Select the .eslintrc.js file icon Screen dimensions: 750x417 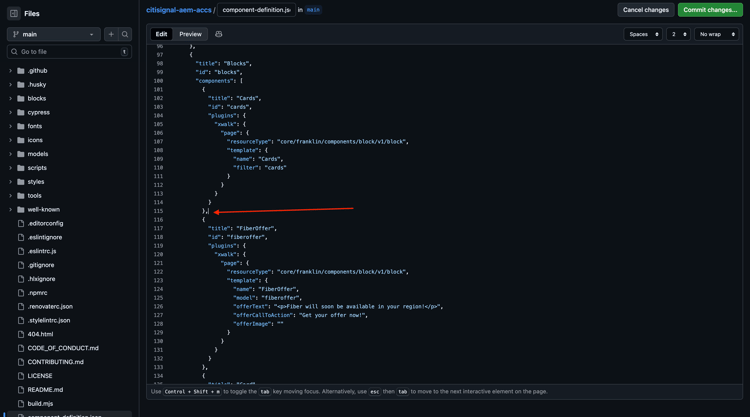21,251
